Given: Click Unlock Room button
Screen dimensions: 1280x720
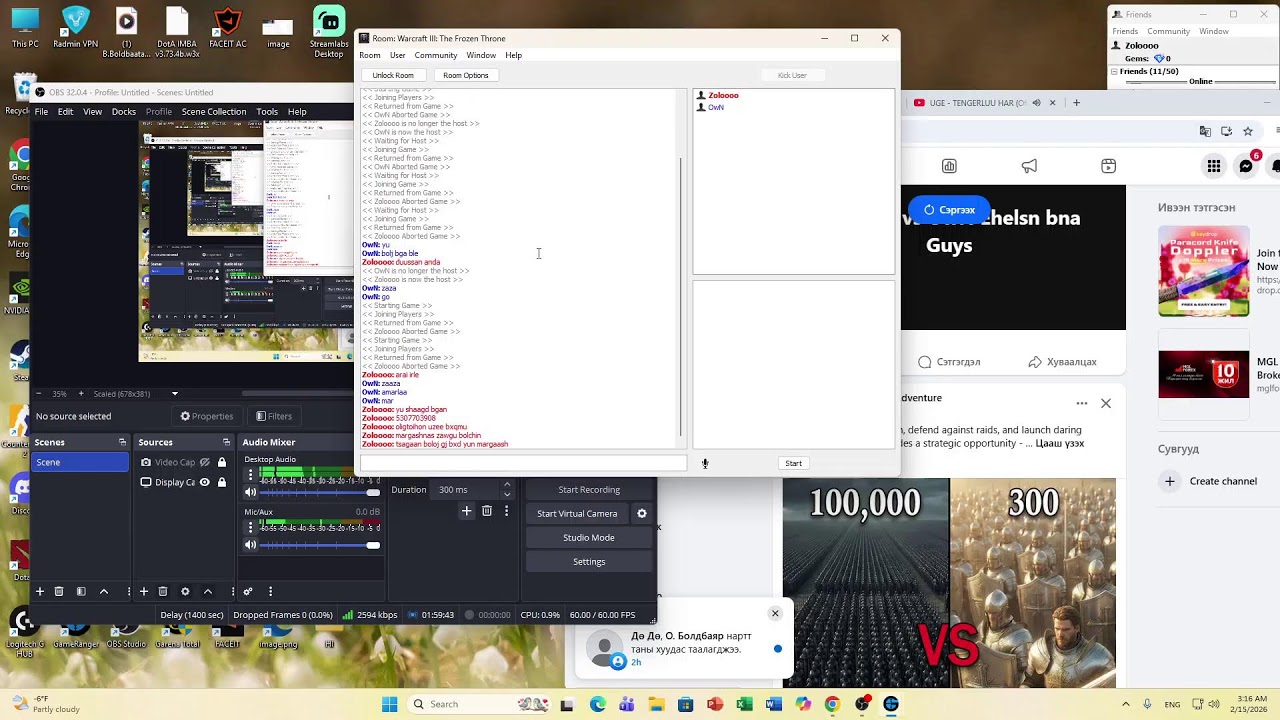Looking at the screenshot, I should 393,75.
